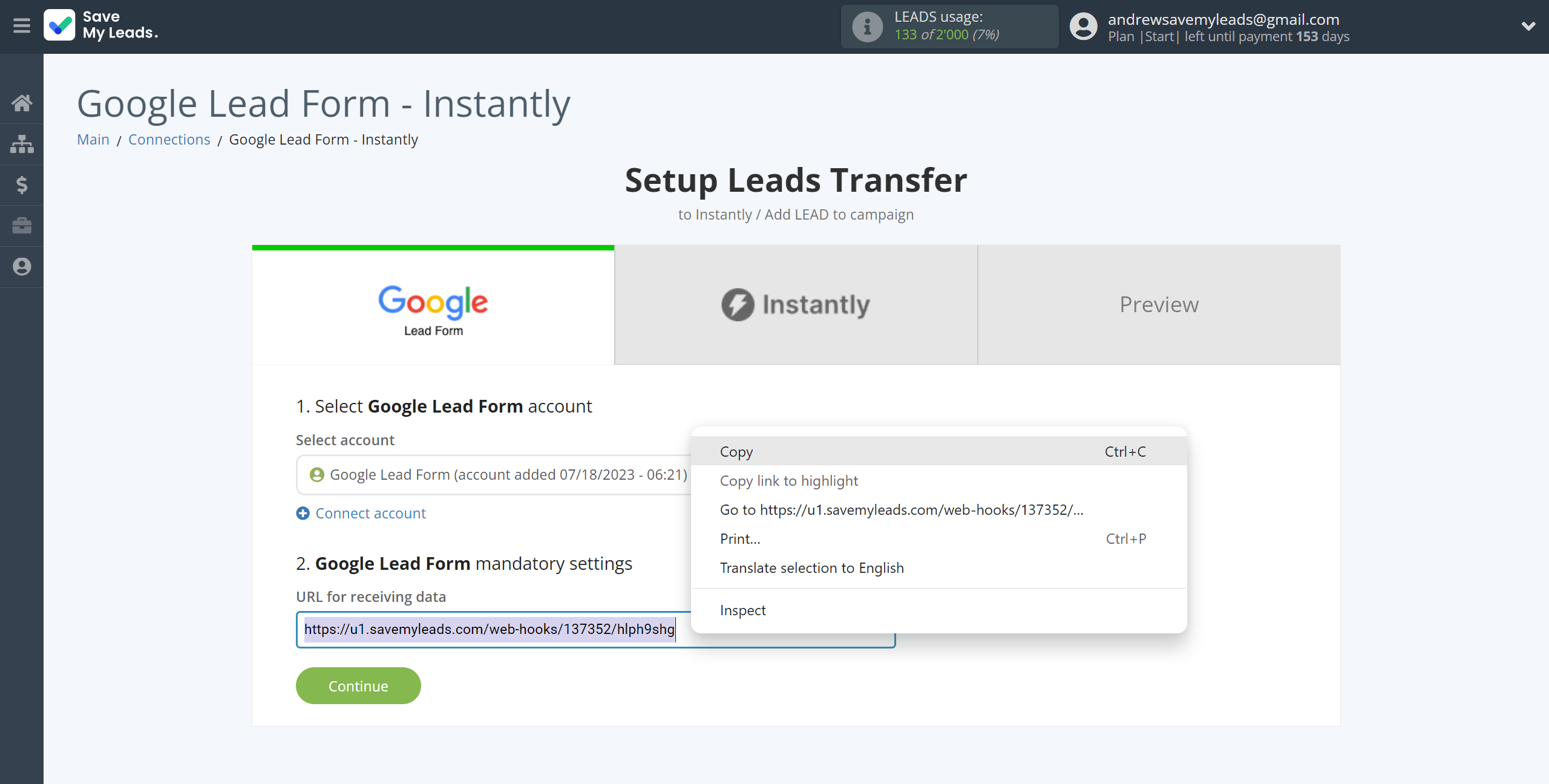Click the Connect account link
Viewport: 1549px width, 784px height.
[370, 513]
